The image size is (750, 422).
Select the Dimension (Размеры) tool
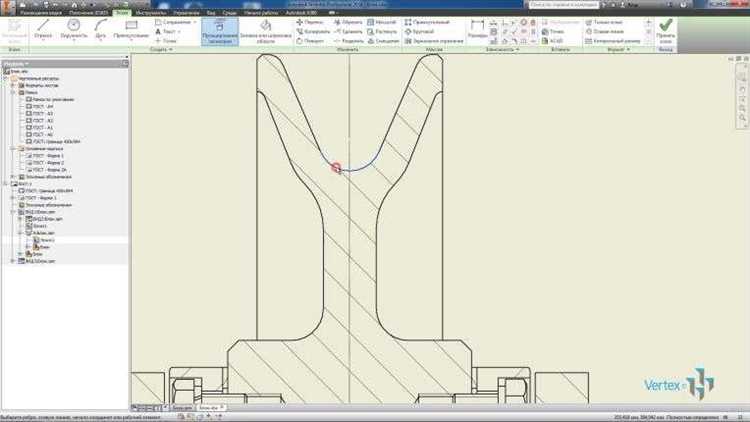point(477,30)
